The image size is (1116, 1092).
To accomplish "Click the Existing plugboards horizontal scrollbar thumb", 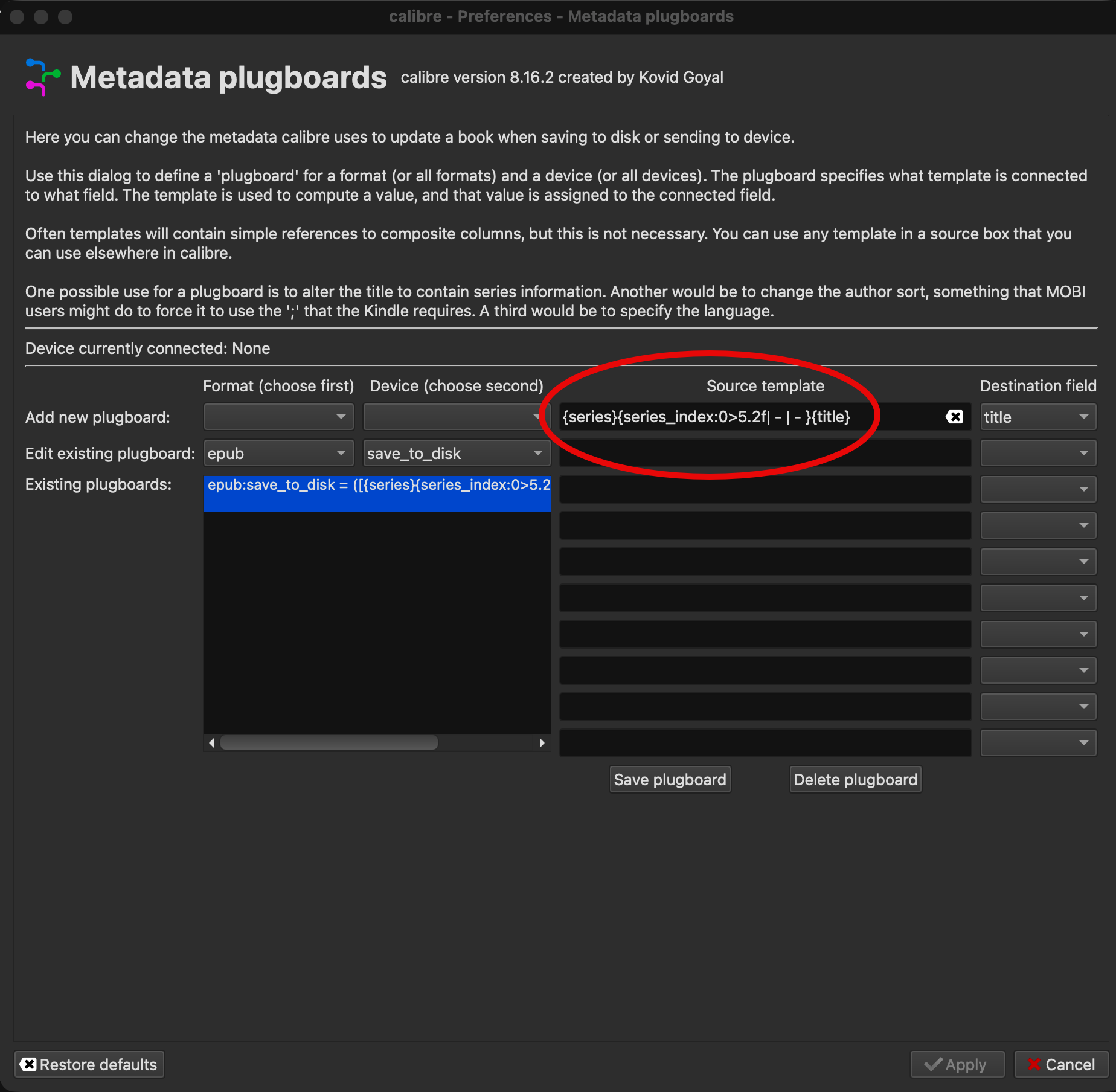I will point(329,742).
